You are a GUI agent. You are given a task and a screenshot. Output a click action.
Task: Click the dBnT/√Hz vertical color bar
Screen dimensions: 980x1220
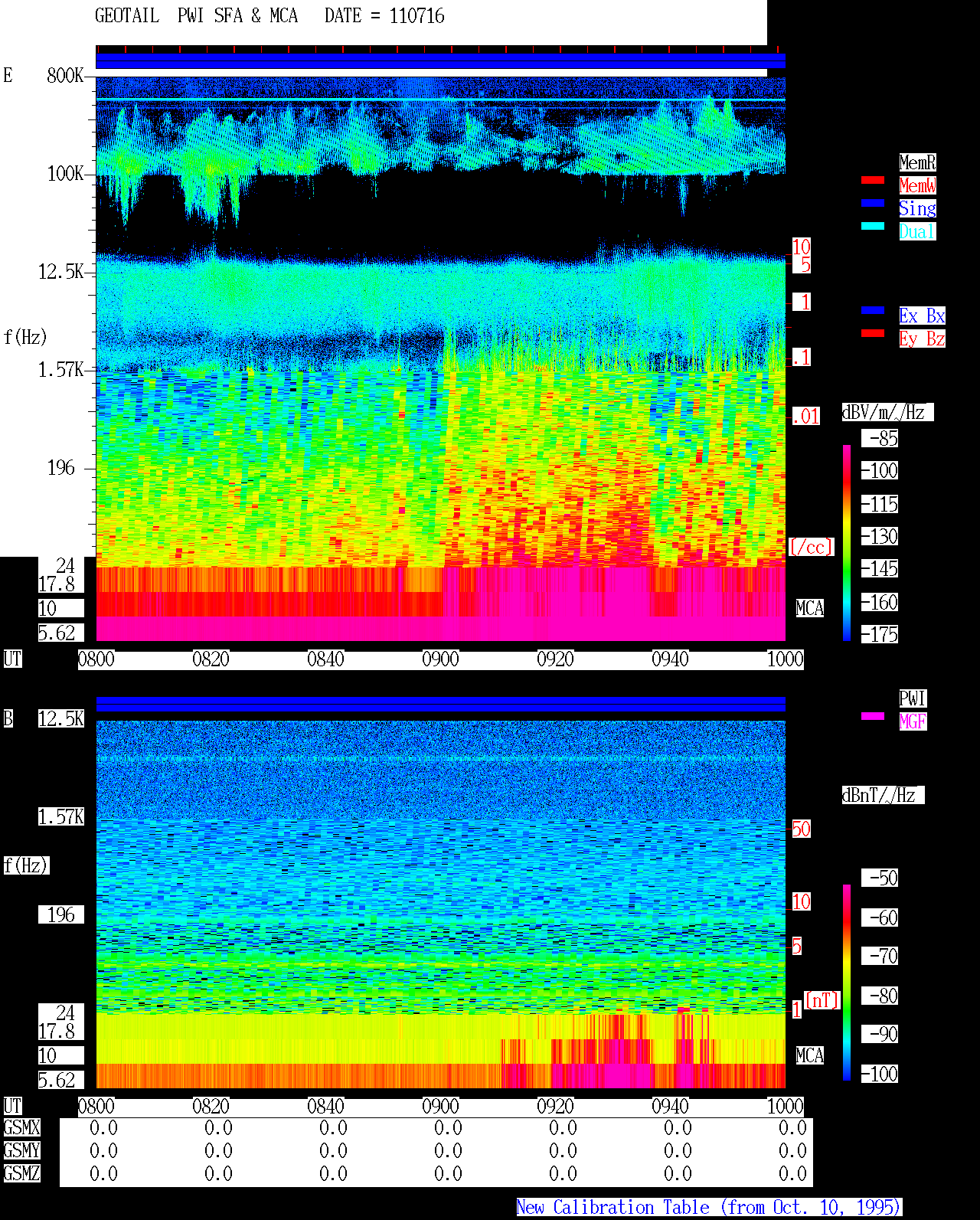847,983
